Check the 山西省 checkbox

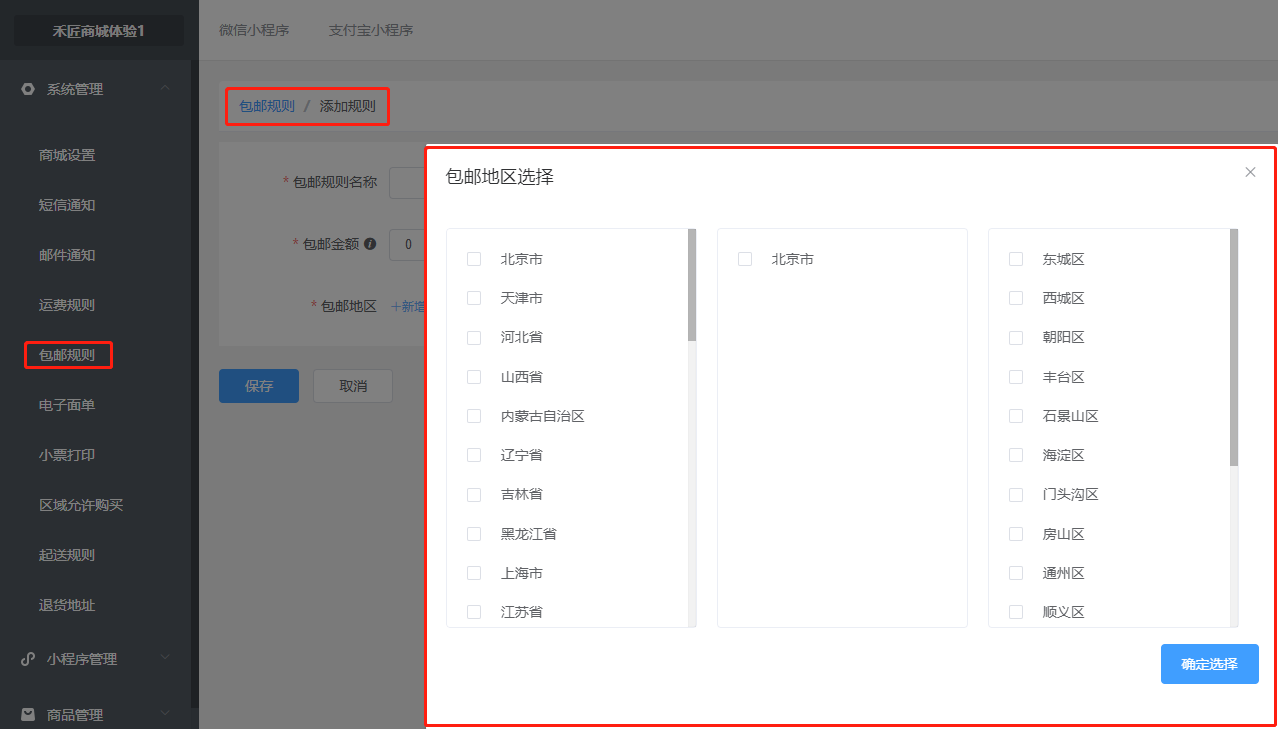click(x=474, y=377)
